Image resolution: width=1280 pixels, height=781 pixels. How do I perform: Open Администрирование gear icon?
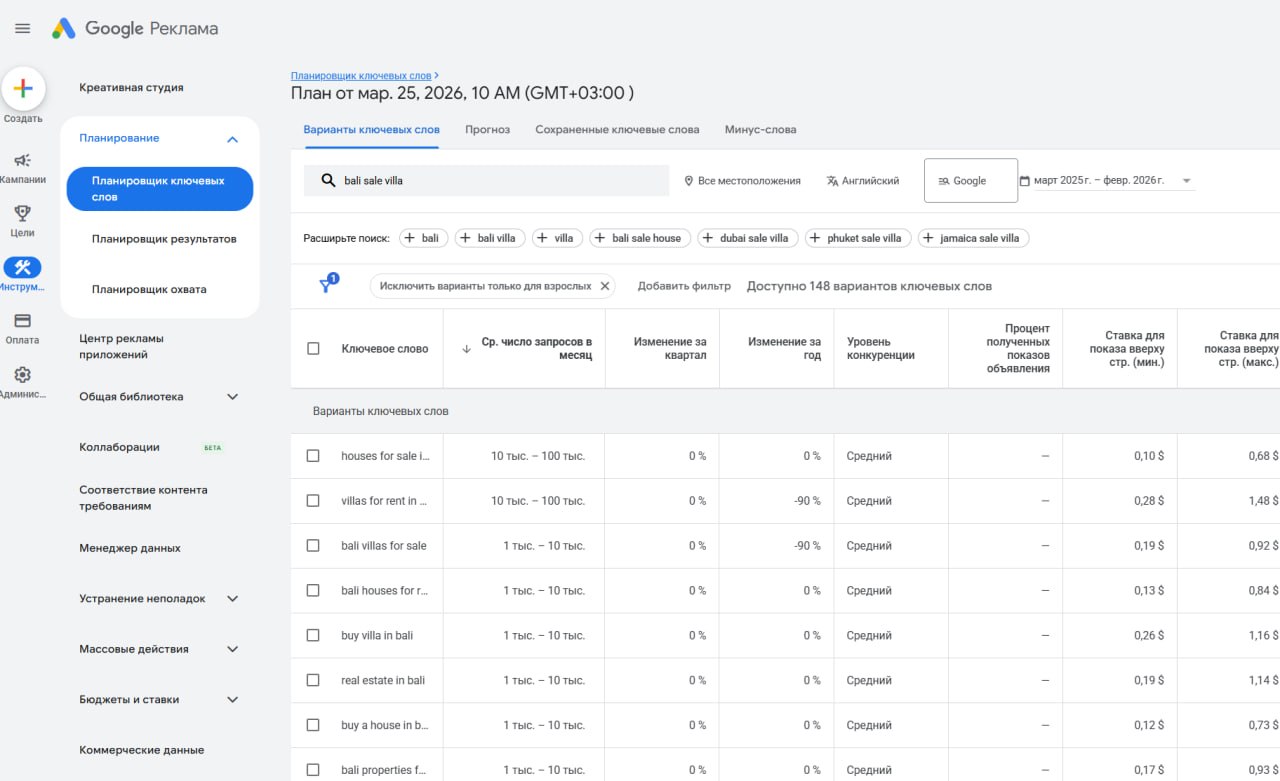tap(22, 375)
